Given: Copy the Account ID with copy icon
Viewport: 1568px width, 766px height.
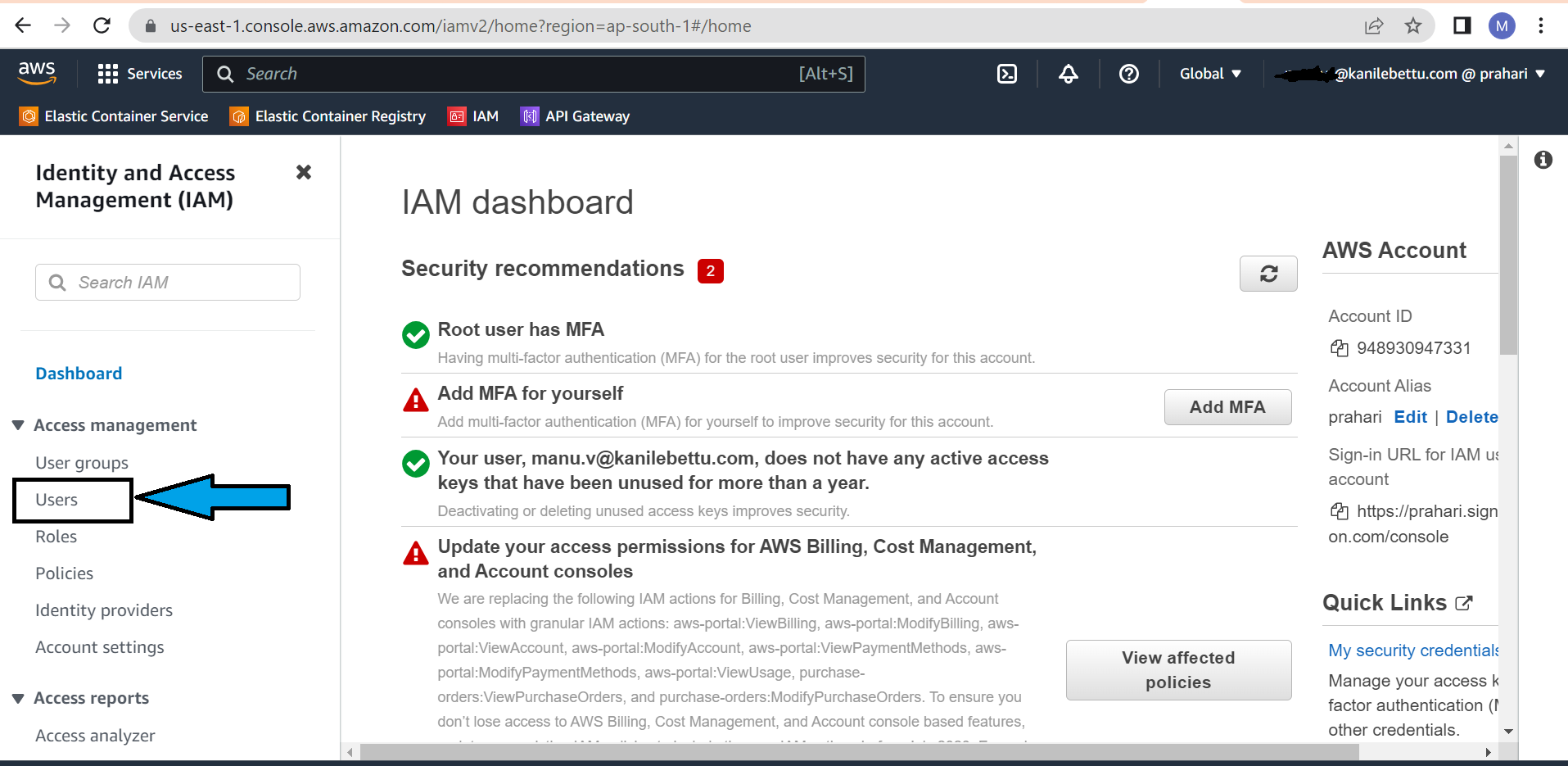Looking at the screenshot, I should [x=1340, y=348].
